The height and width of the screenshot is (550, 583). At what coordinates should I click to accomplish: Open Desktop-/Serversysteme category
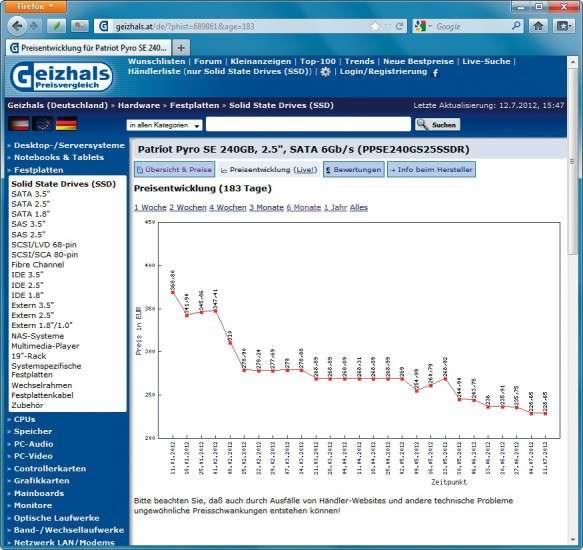pyautogui.click(x=69, y=145)
